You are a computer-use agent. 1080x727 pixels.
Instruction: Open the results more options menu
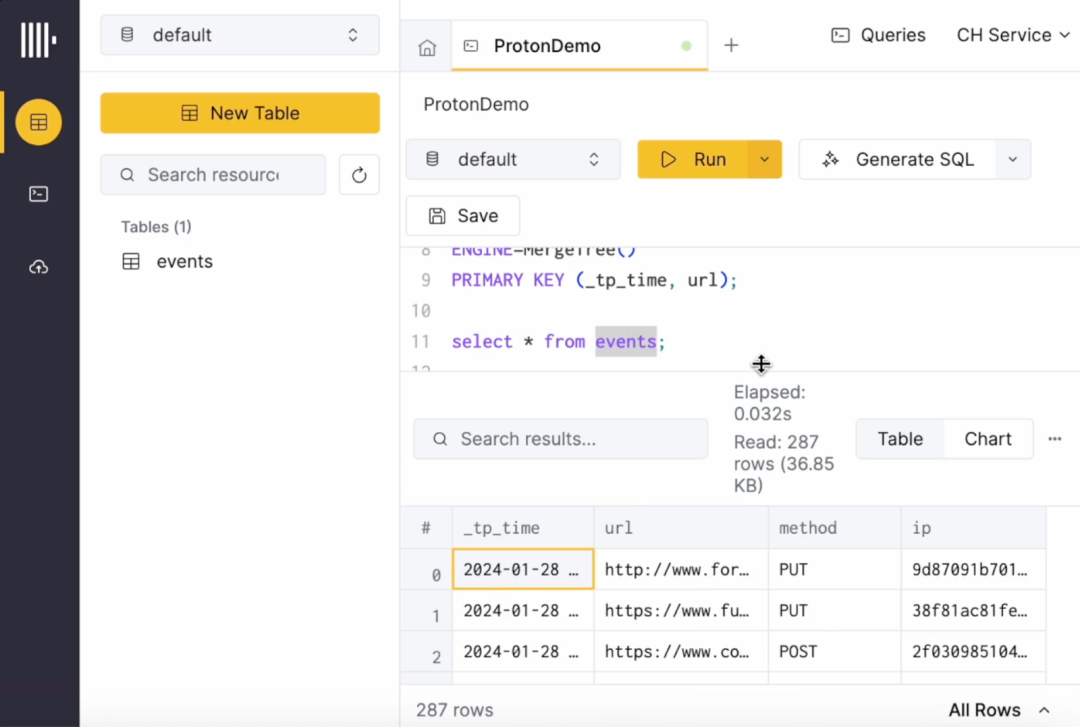pos(1055,439)
